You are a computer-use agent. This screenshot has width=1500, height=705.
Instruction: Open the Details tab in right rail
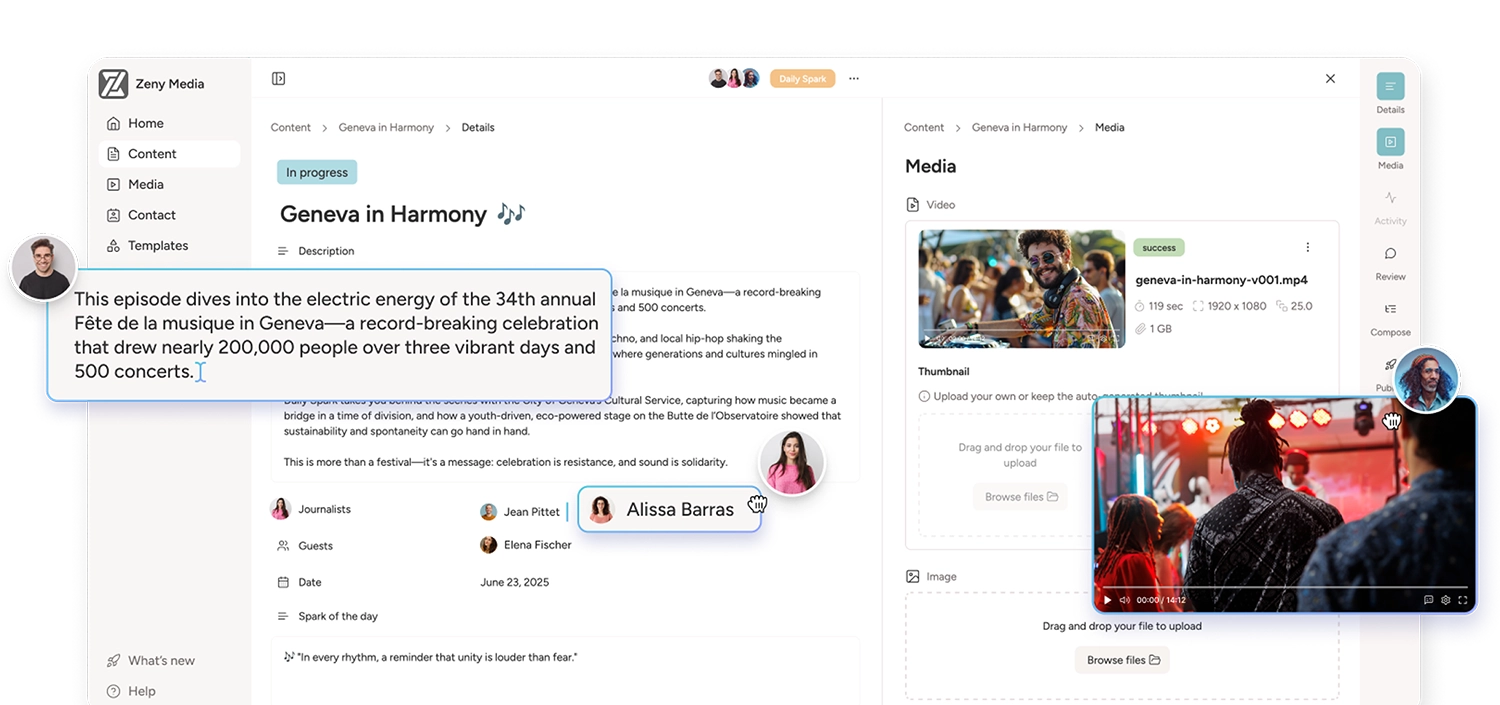click(1390, 94)
